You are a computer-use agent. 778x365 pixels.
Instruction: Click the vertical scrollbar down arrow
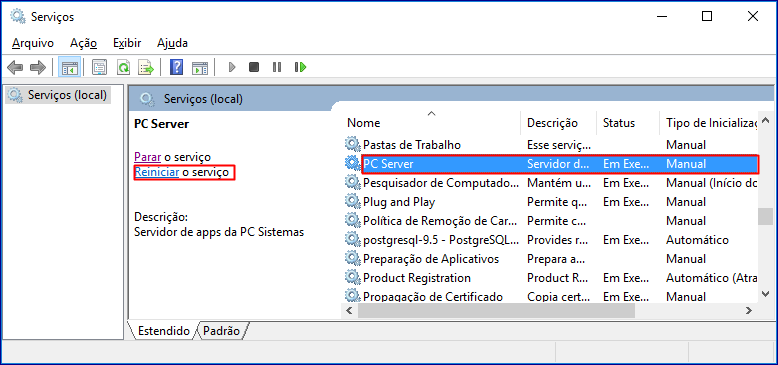(766, 294)
